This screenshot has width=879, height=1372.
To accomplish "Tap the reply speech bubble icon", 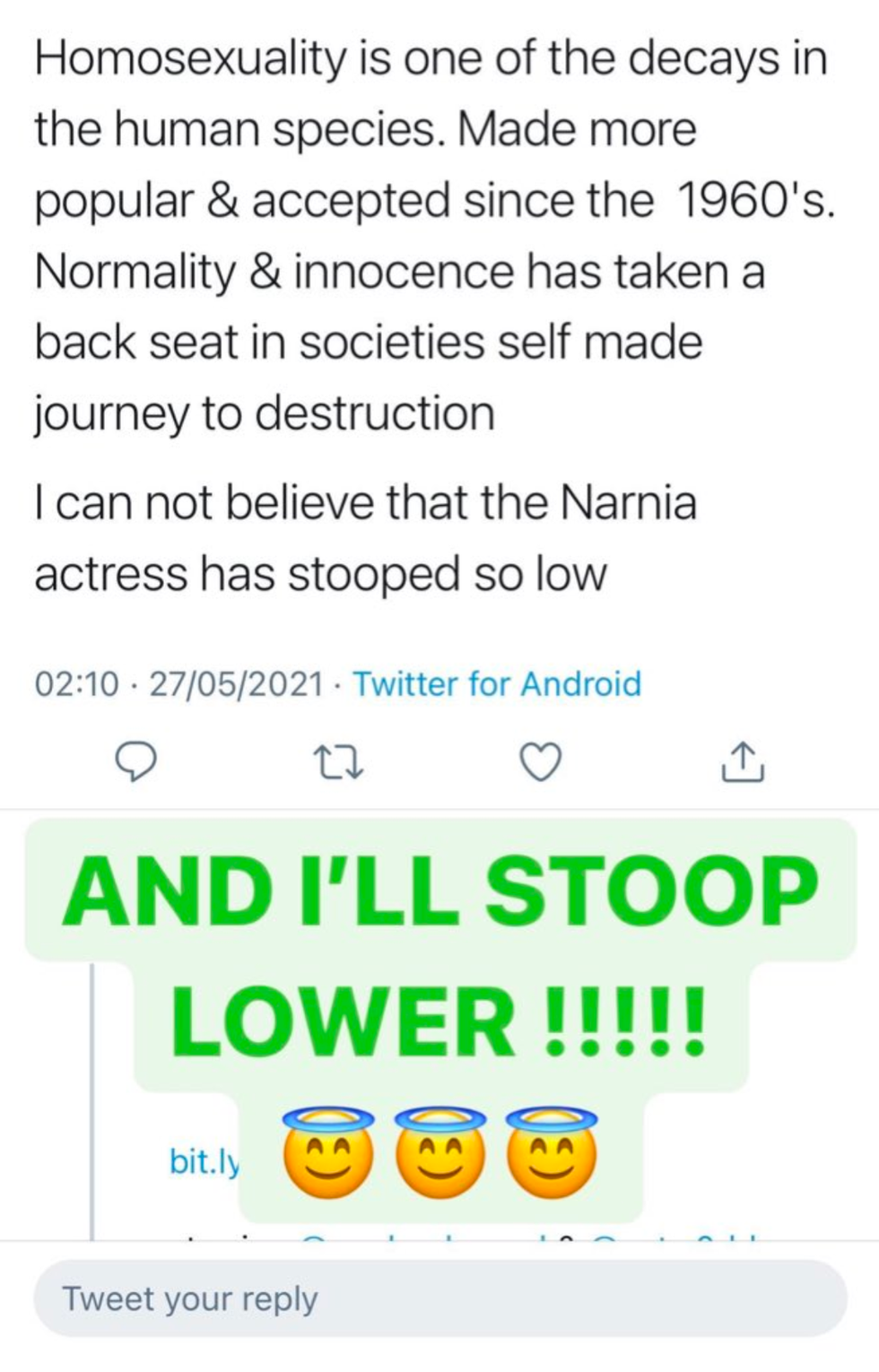I will [137, 762].
